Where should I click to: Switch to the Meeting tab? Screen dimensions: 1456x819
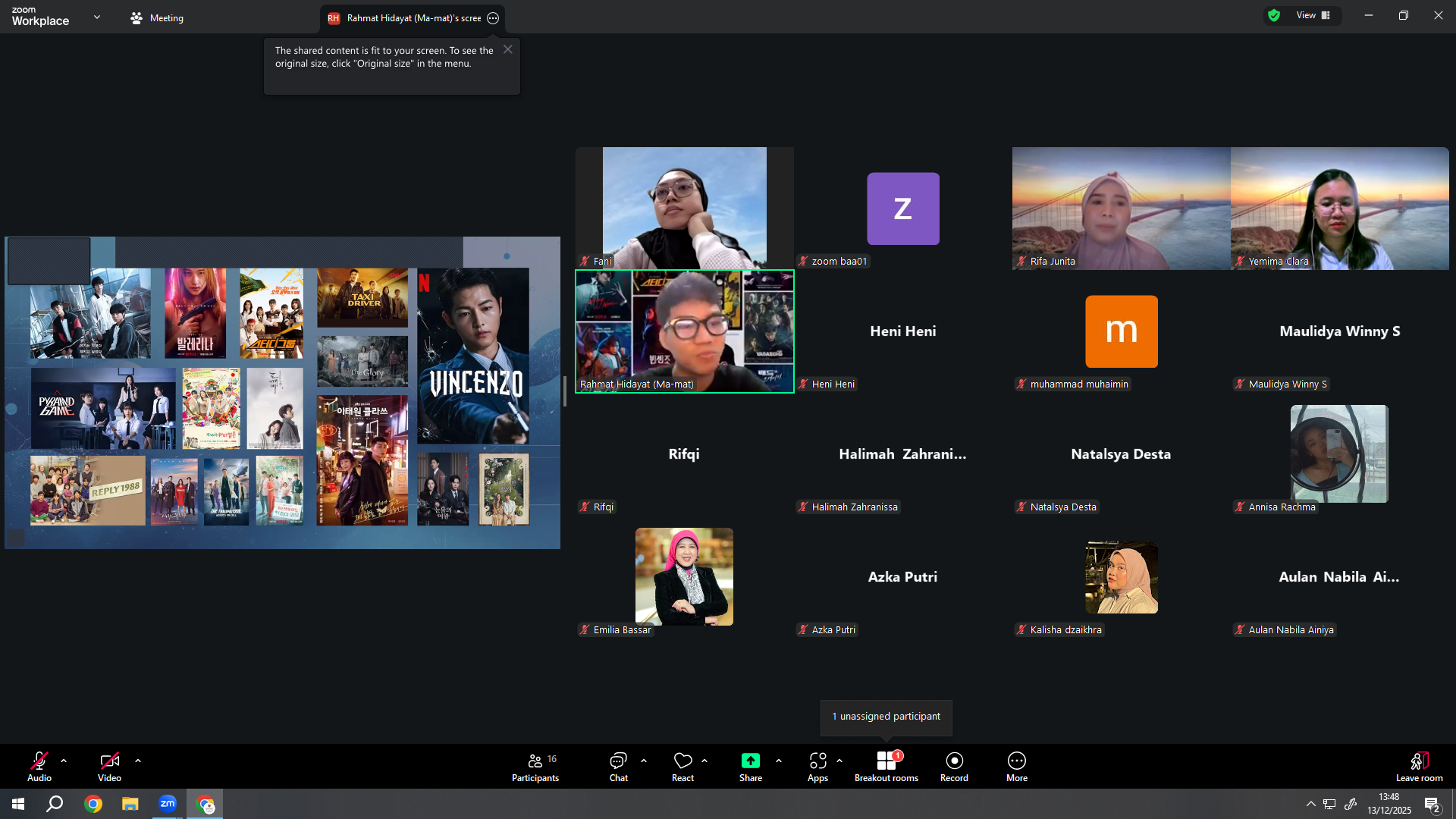click(157, 17)
